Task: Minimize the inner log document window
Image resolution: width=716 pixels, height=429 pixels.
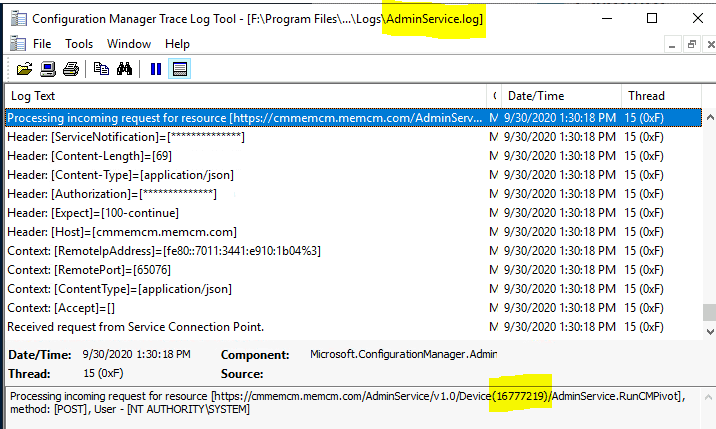Action: 672,44
